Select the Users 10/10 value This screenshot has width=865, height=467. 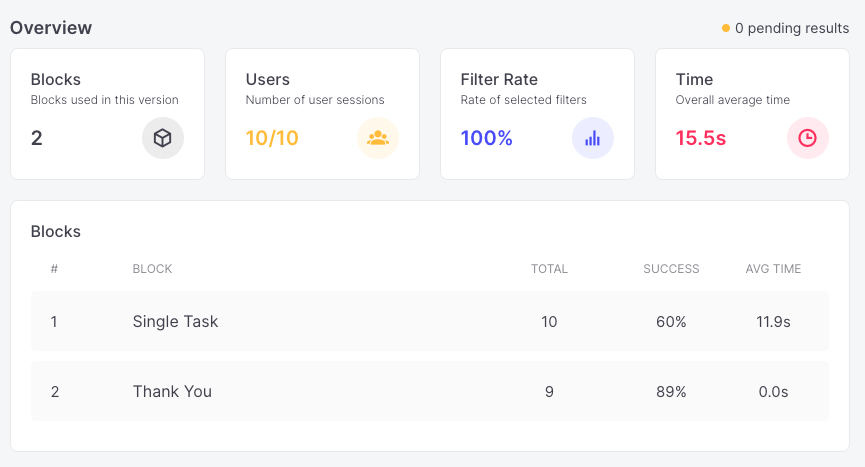tap(272, 138)
